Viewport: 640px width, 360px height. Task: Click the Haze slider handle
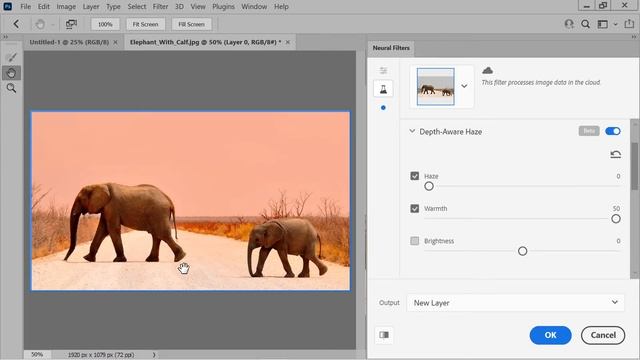point(429,187)
